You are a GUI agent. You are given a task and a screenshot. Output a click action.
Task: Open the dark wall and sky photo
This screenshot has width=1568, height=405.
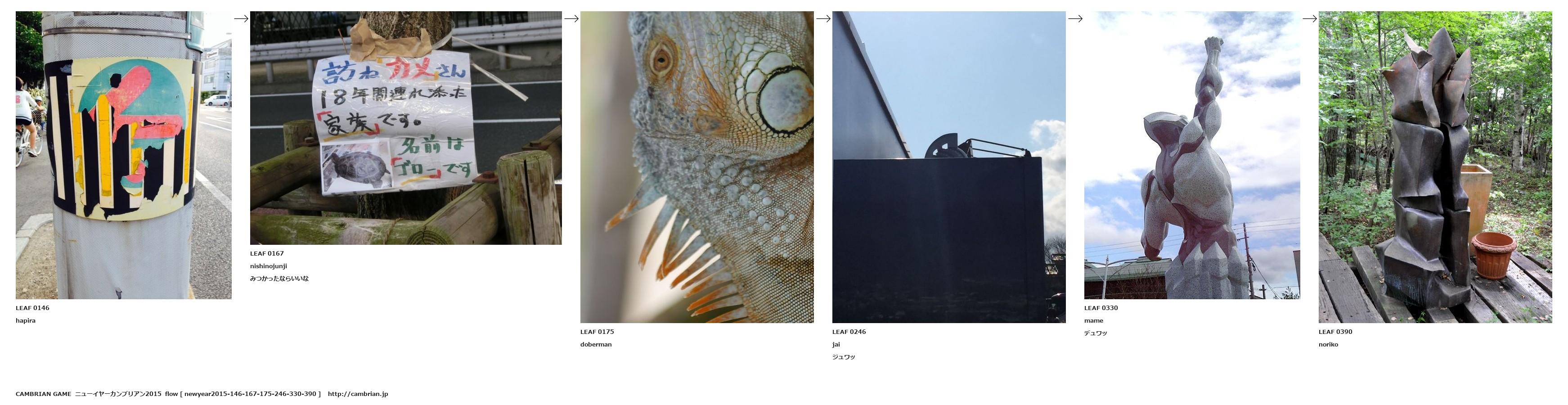[x=949, y=167]
